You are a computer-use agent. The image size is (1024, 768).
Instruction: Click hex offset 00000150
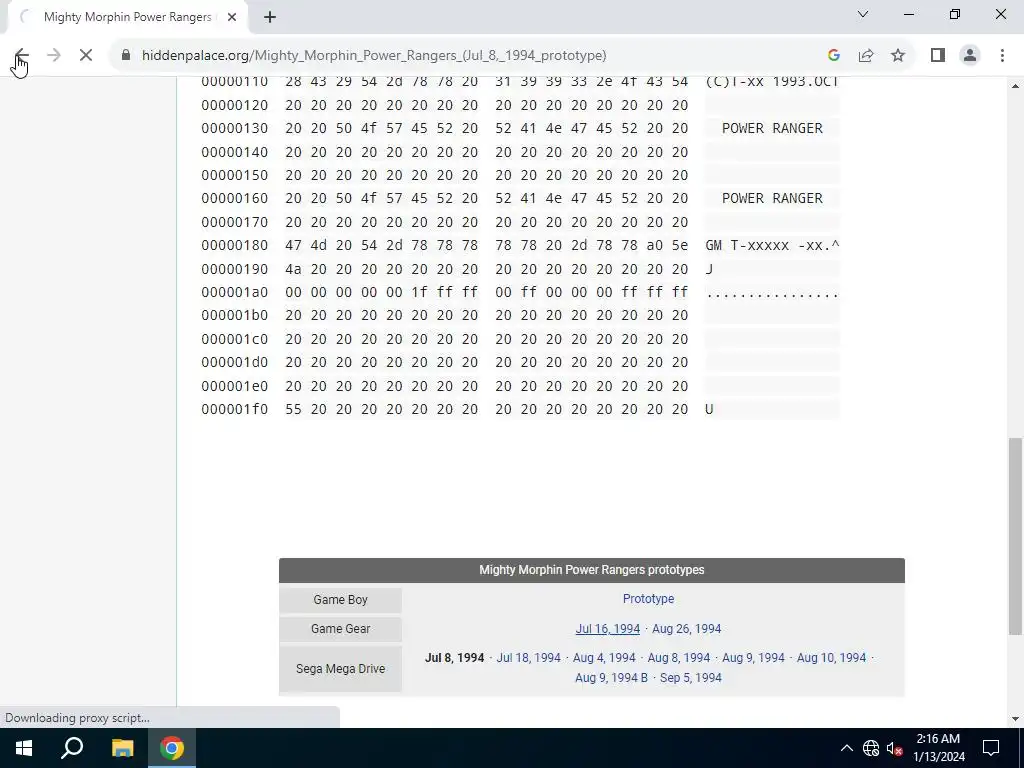[x=234, y=175]
